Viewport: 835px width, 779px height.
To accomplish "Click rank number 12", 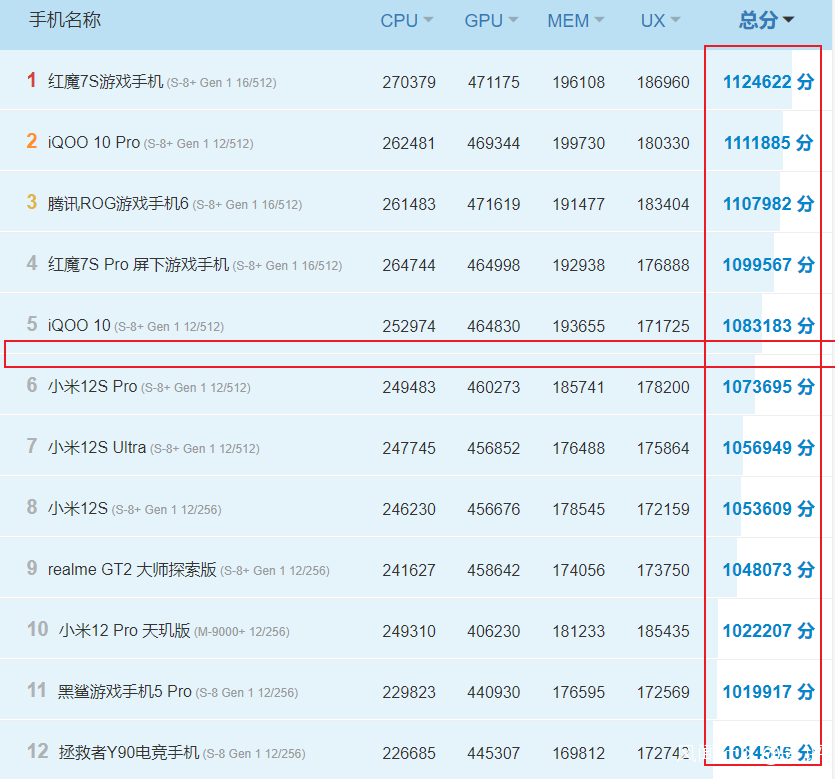I will (x=37, y=751).
